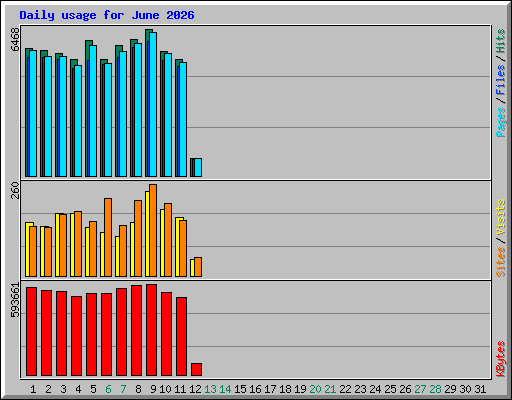Click day 30 on the x-axis
The width and height of the screenshot is (512, 400).
tap(465, 389)
